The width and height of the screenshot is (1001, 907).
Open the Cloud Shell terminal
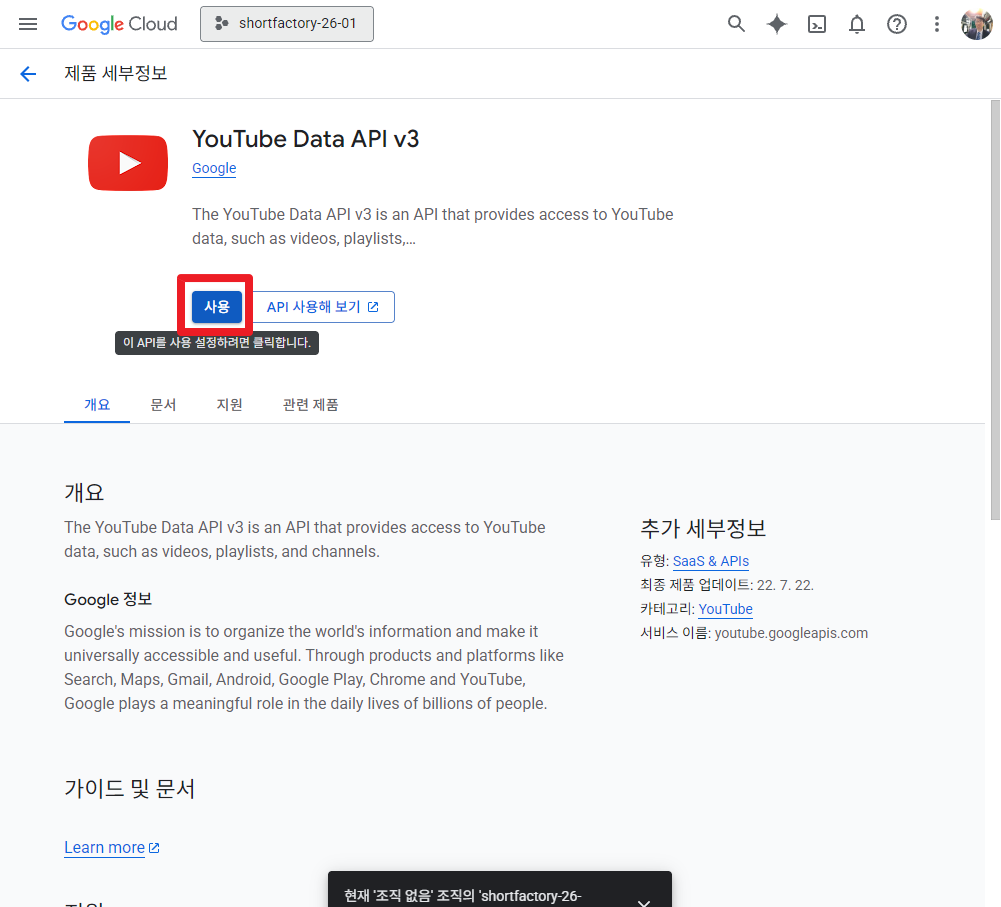pos(816,23)
